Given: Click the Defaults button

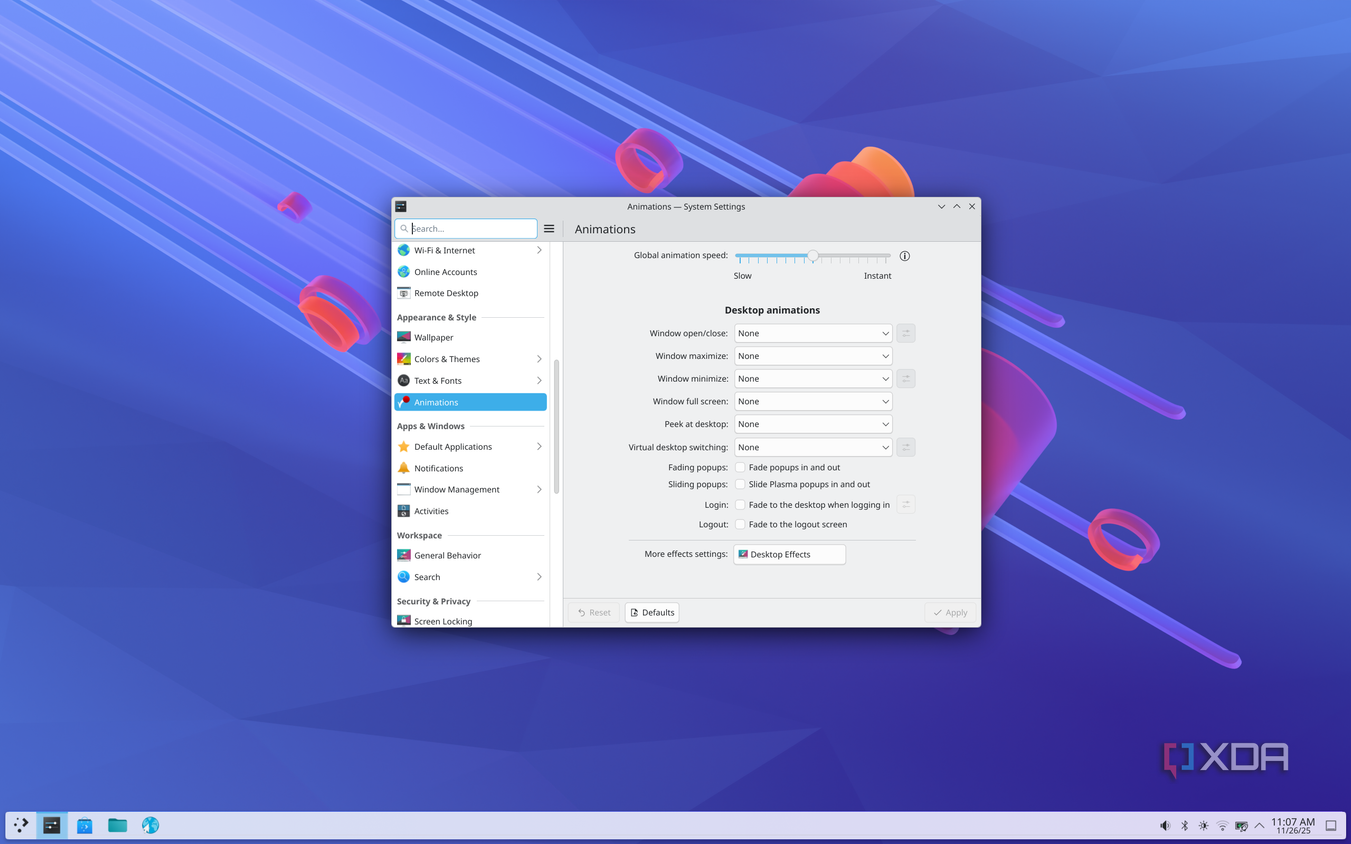Looking at the screenshot, I should pyautogui.click(x=652, y=612).
